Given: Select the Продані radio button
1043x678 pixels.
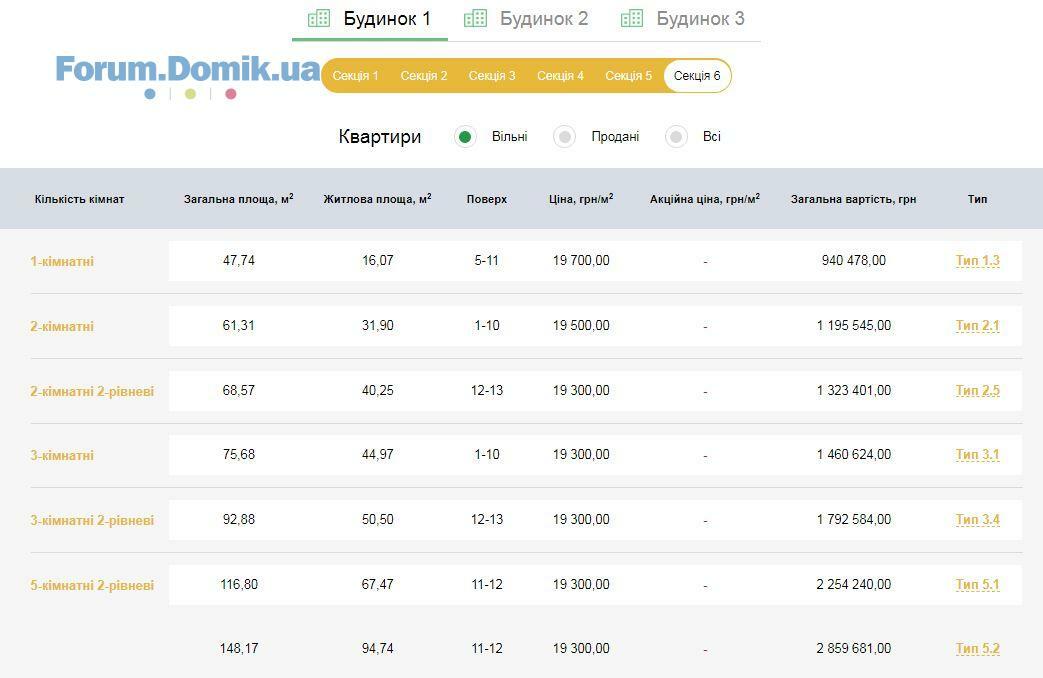Looking at the screenshot, I should pyautogui.click(x=565, y=137).
